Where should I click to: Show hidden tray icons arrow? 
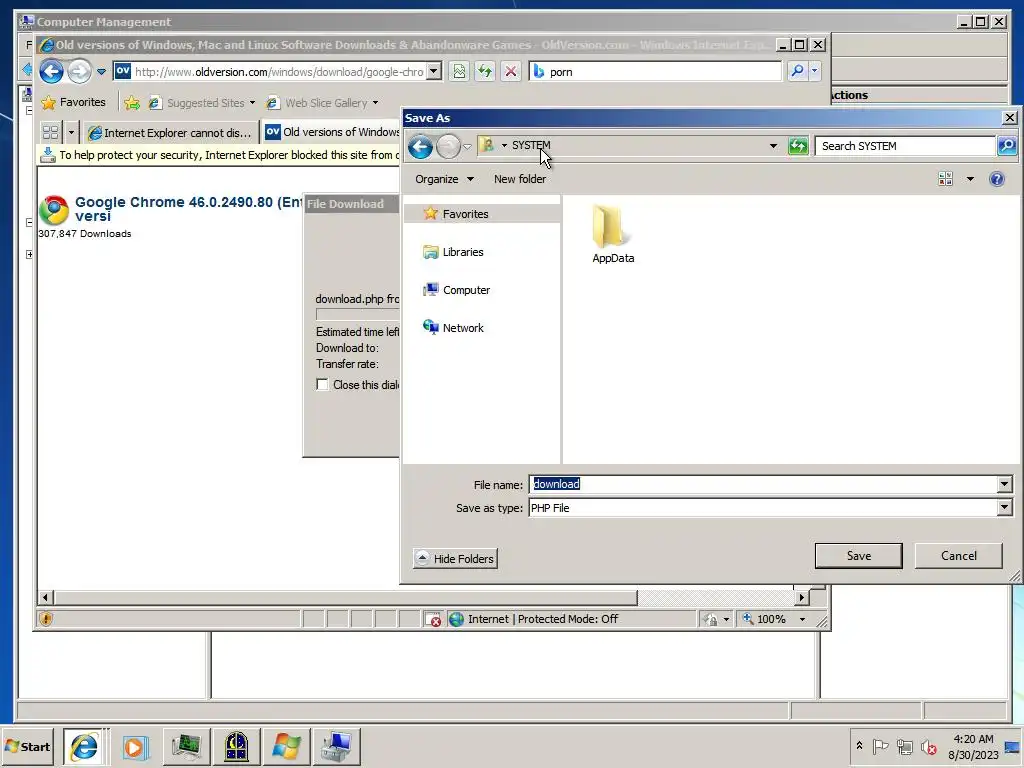pos(859,745)
